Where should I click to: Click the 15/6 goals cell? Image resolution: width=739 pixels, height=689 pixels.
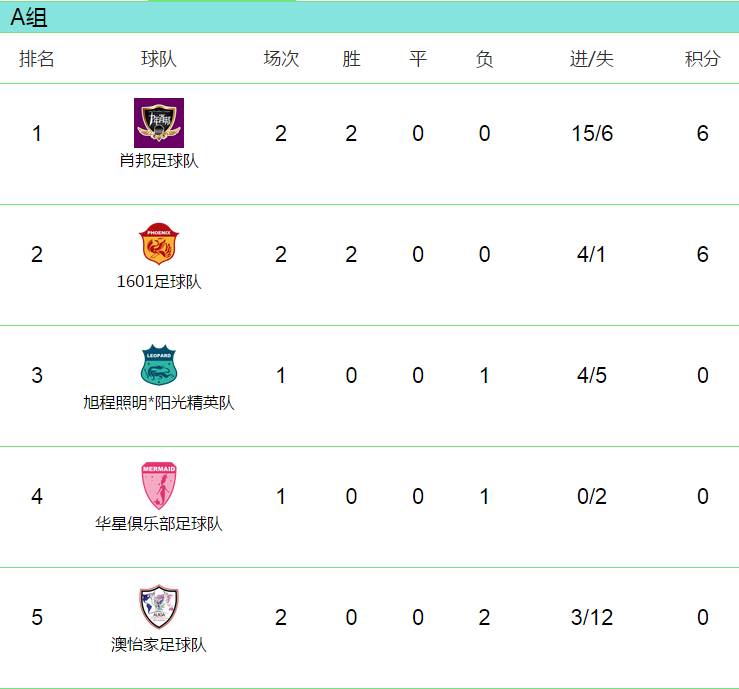tap(592, 134)
